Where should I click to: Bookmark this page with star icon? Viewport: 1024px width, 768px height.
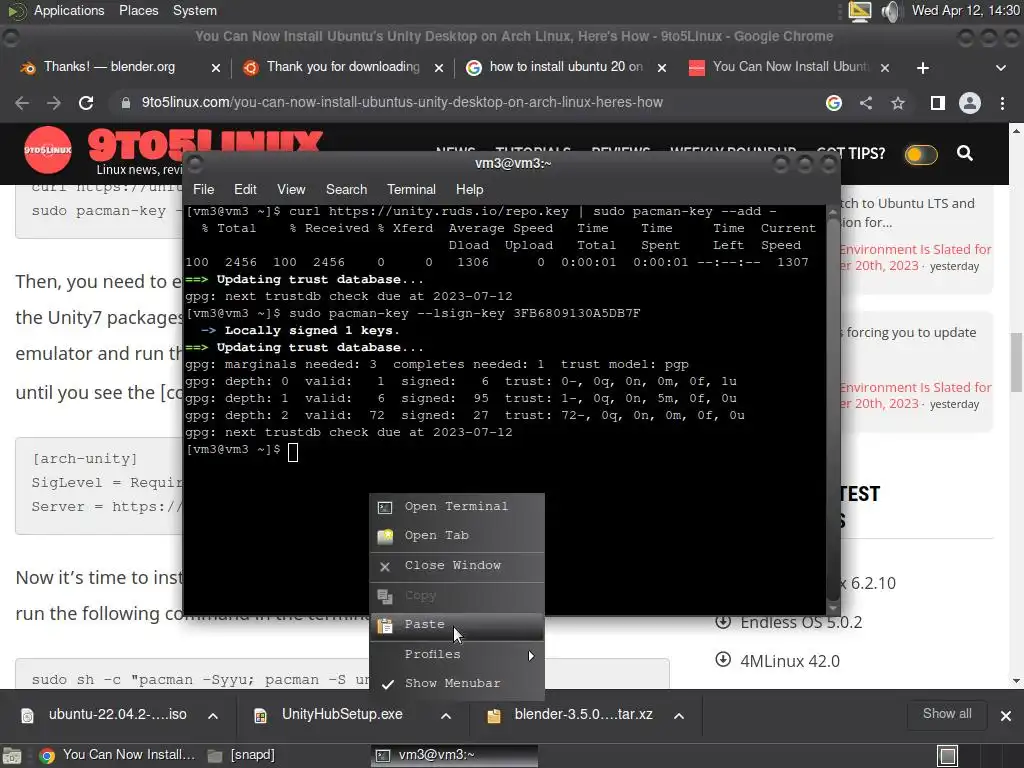click(898, 103)
